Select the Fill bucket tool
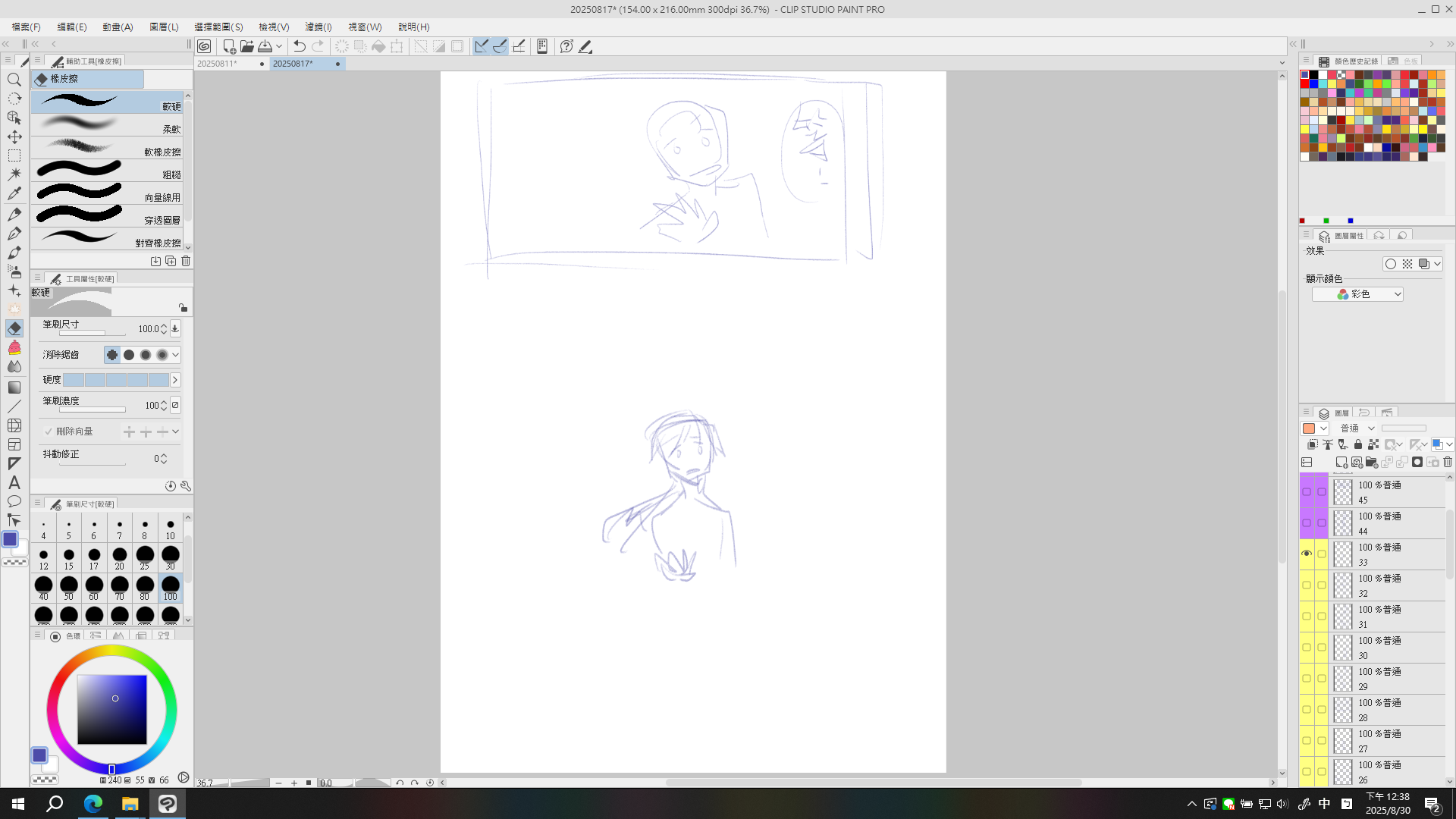 14,347
